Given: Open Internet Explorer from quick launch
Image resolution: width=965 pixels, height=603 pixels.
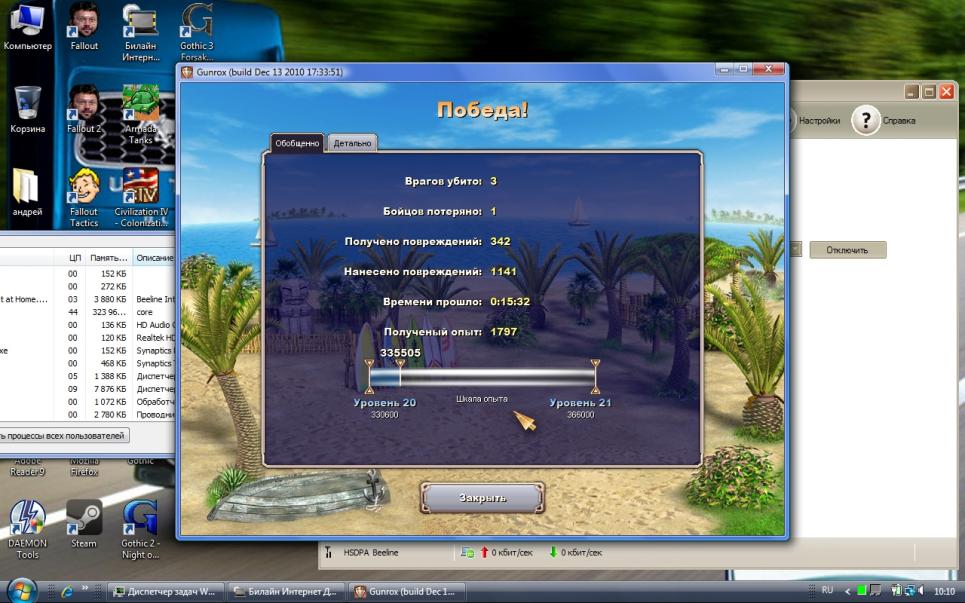Looking at the screenshot, I should [x=66, y=591].
